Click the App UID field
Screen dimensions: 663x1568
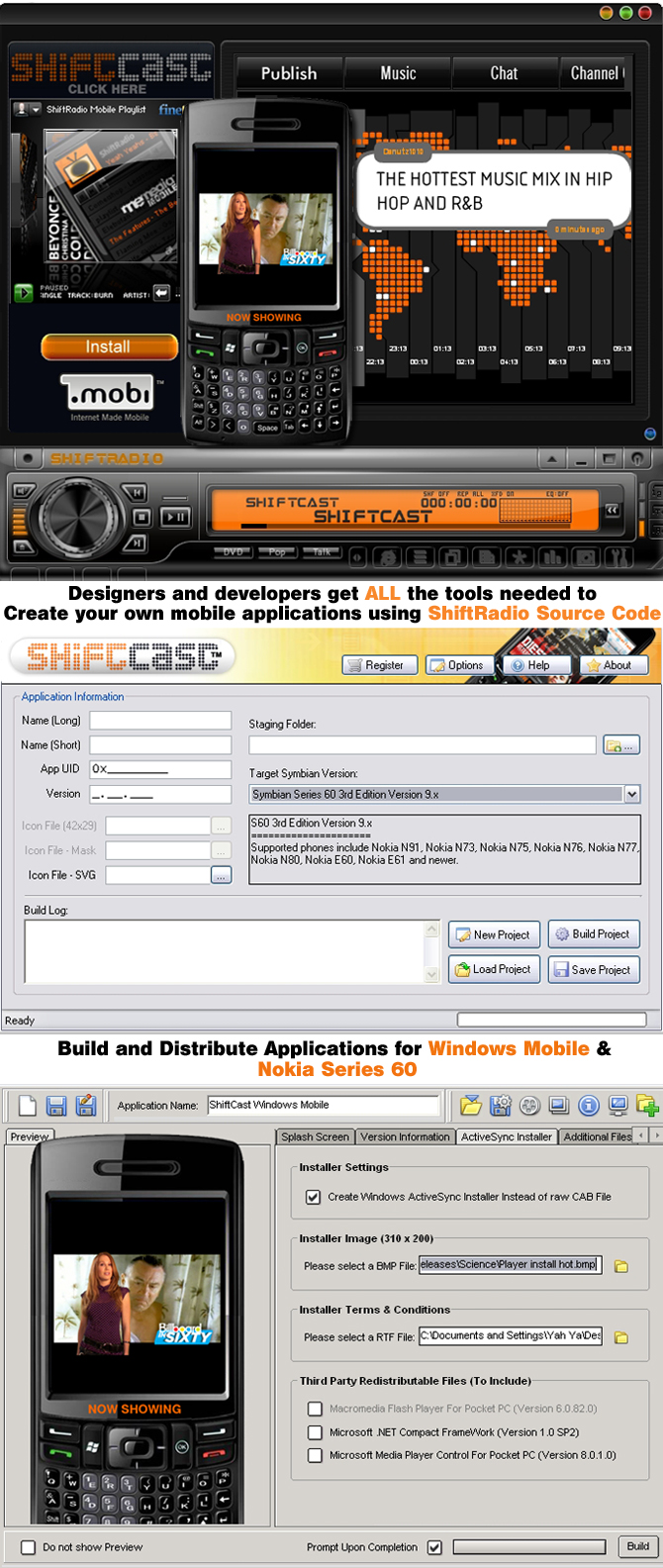pos(160,769)
